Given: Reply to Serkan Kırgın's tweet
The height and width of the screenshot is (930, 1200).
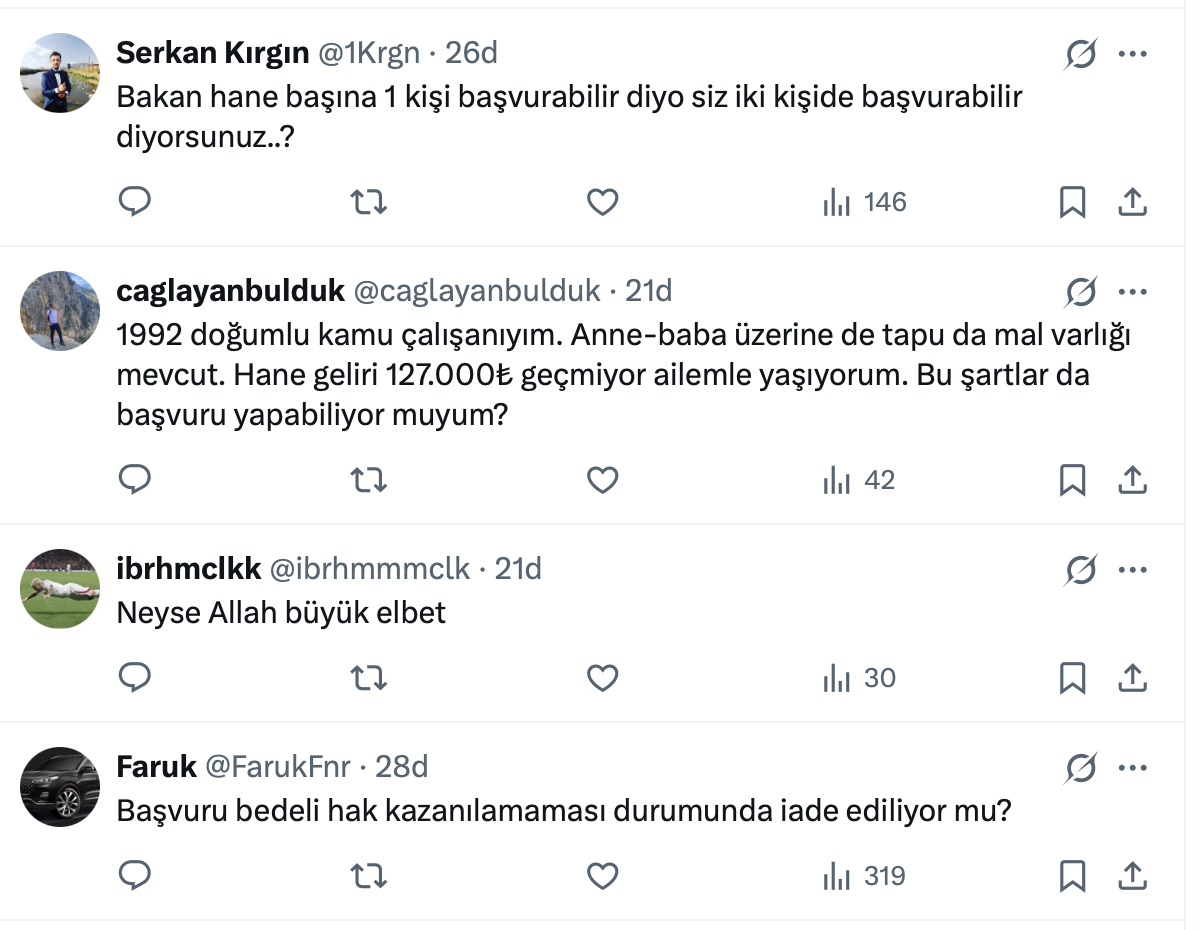Looking at the screenshot, I should tap(135, 202).
